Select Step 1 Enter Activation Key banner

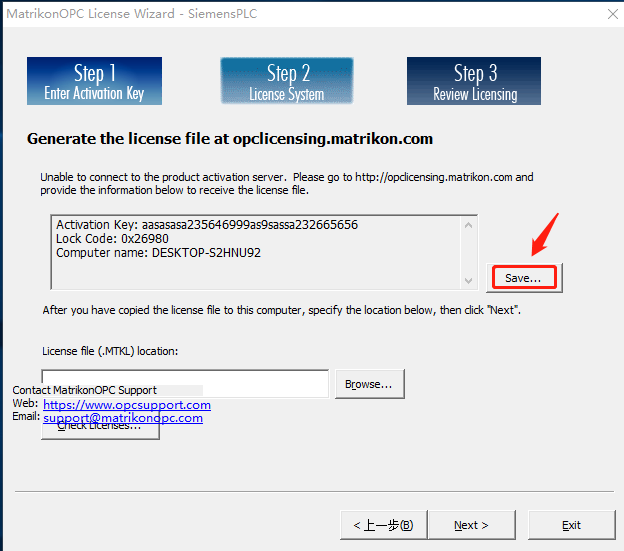94,81
